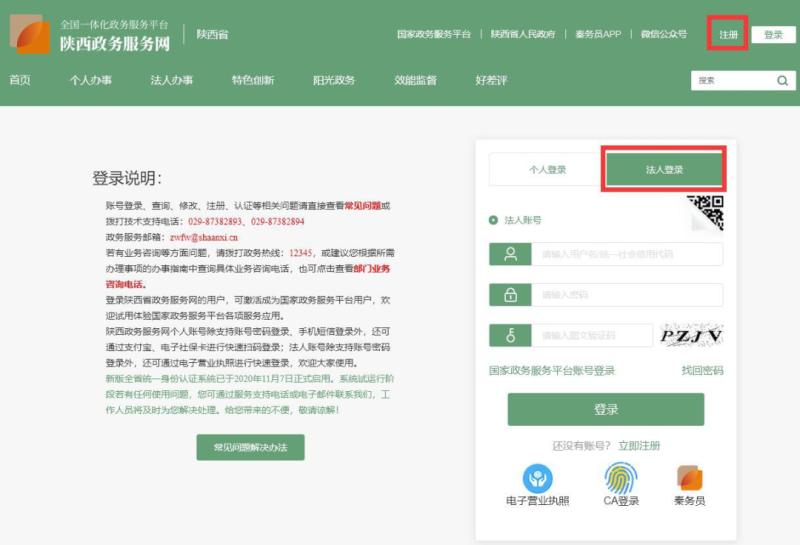Choose CA登录 fingerprint icon
Screen dimensions: 800x545
(620, 478)
